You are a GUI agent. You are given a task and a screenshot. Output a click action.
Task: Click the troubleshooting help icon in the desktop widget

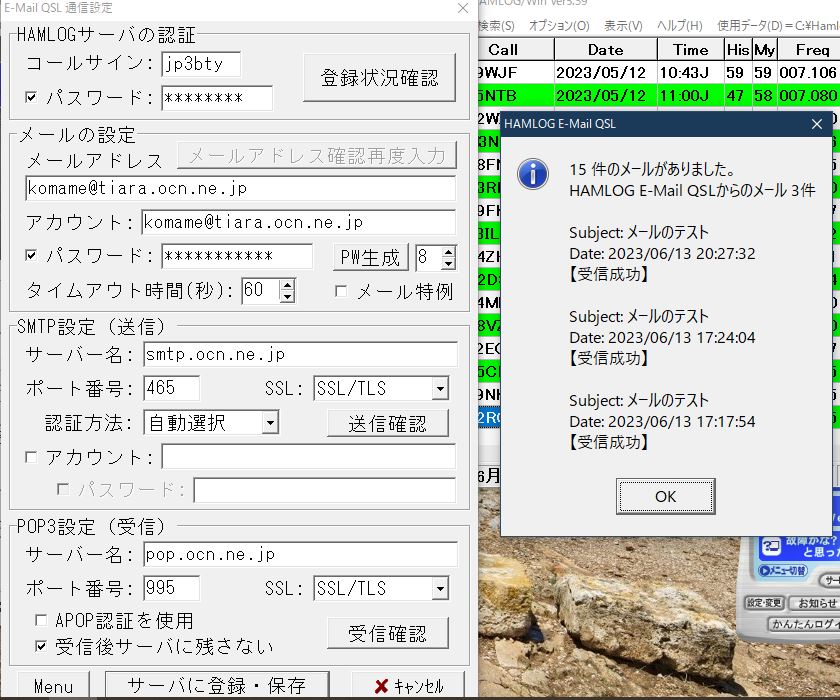(x=771, y=548)
